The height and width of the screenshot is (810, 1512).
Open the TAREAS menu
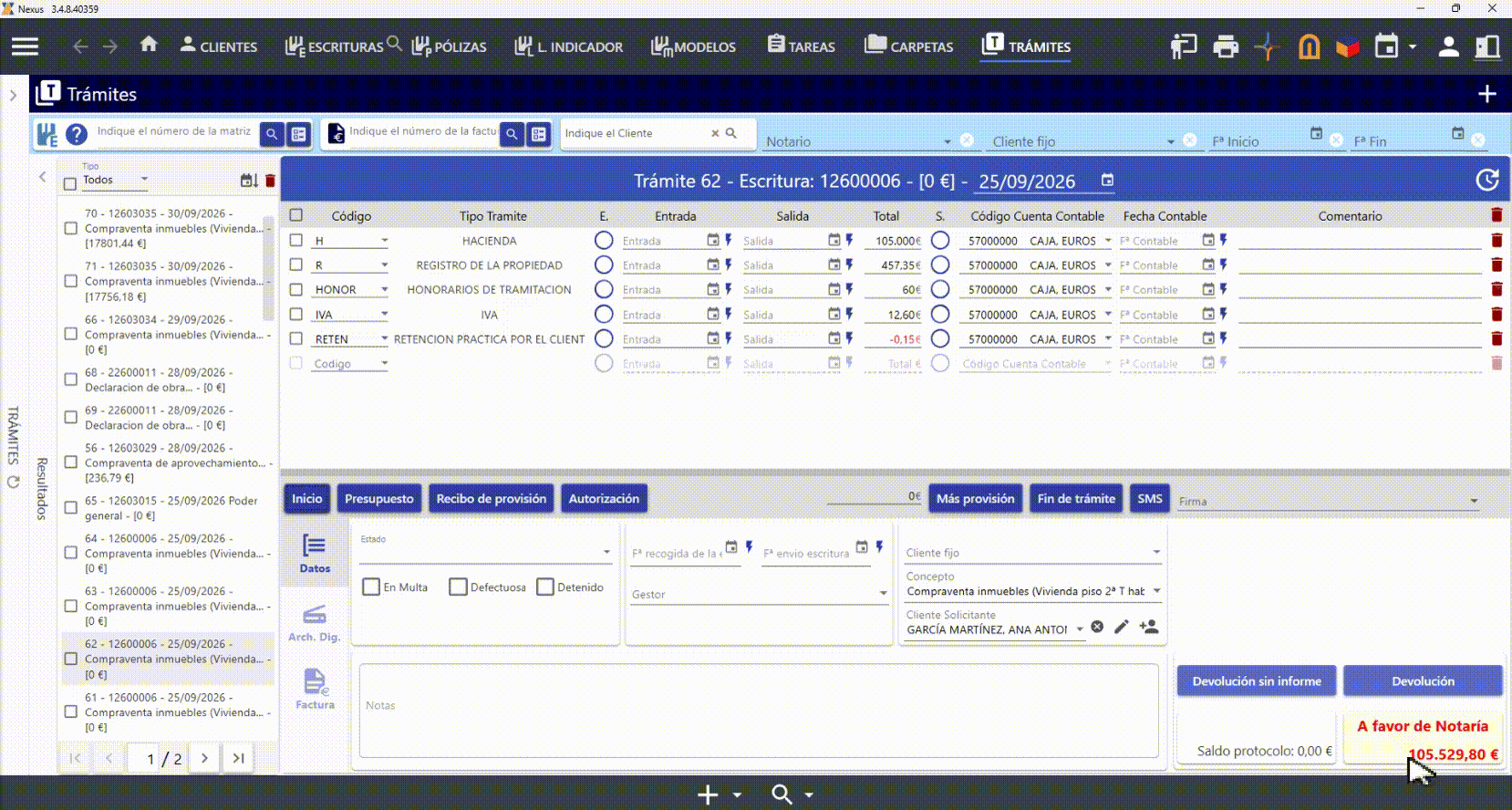click(x=801, y=47)
